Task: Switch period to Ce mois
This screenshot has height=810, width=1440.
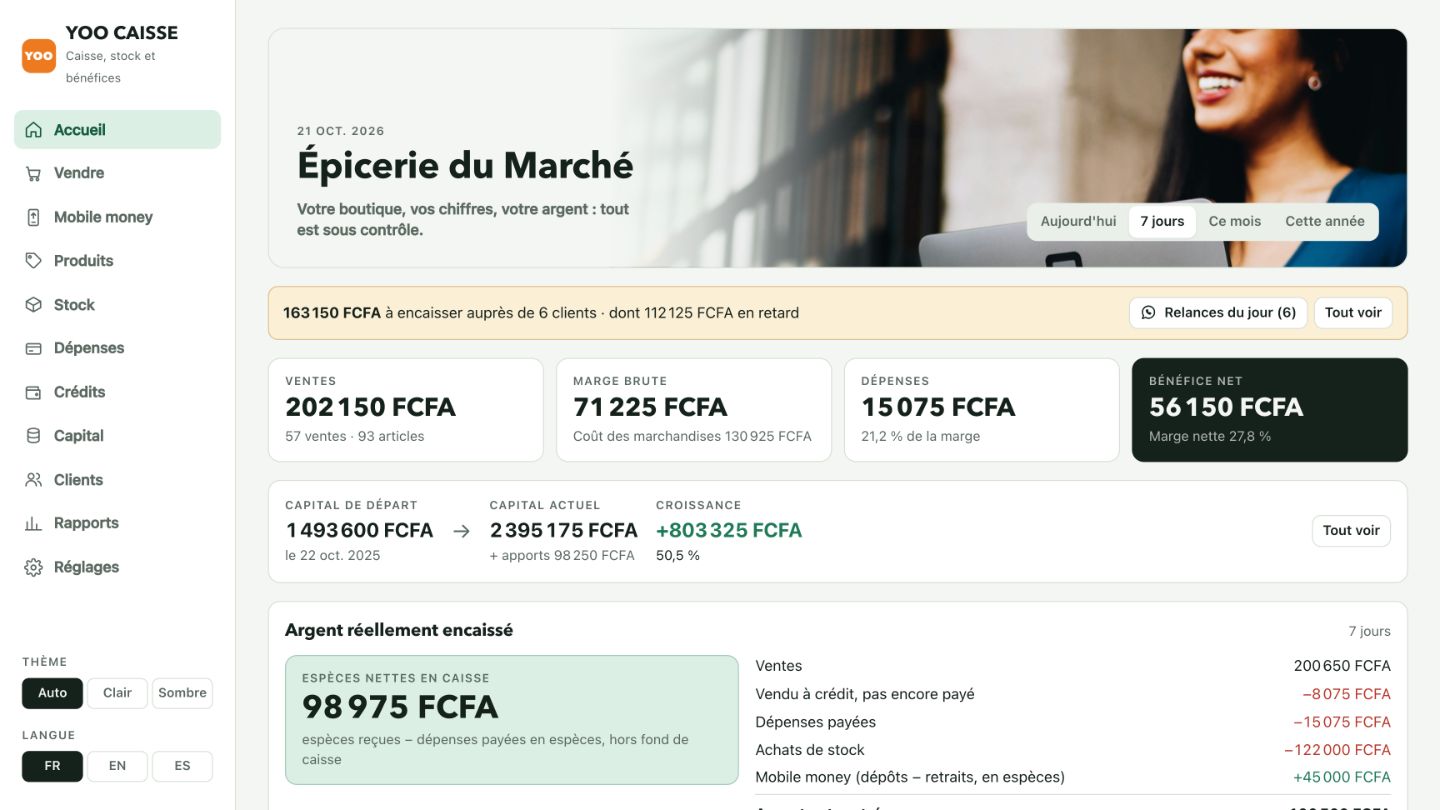Action: coord(1235,222)
